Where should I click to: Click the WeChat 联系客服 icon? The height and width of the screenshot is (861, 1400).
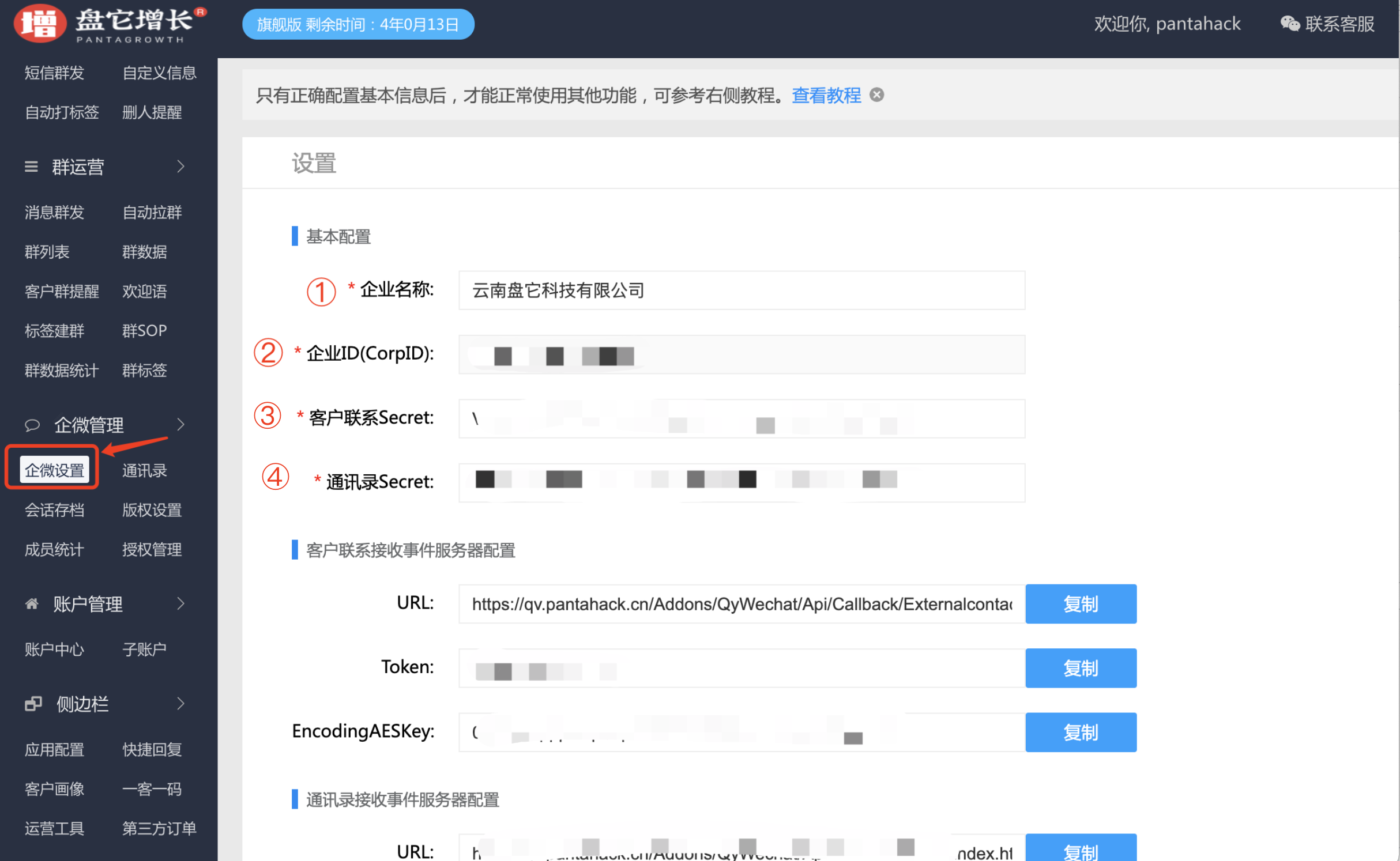click(x=1289, y=24)
